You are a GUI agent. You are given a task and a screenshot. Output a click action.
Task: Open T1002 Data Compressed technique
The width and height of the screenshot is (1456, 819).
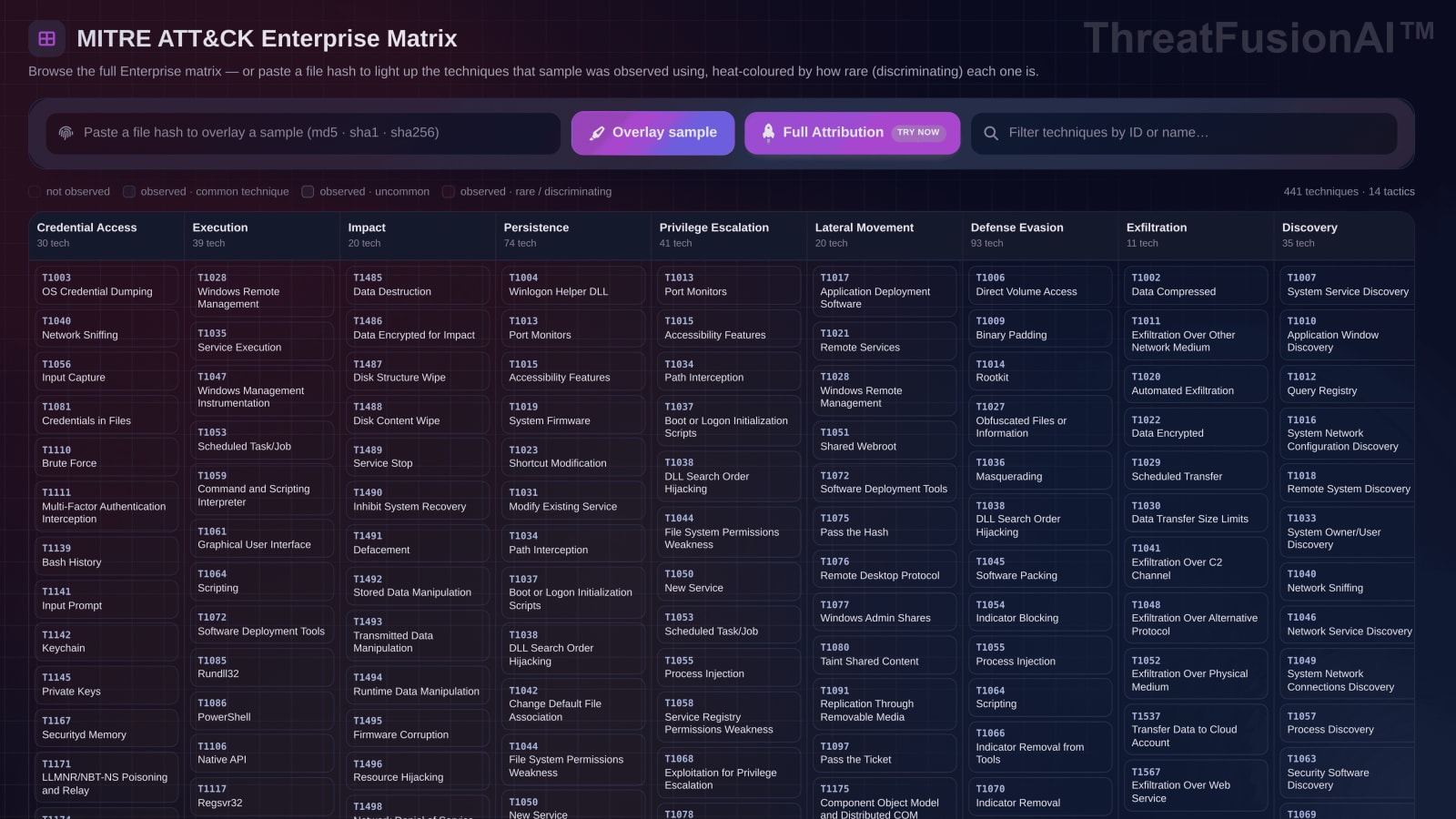1196,285
